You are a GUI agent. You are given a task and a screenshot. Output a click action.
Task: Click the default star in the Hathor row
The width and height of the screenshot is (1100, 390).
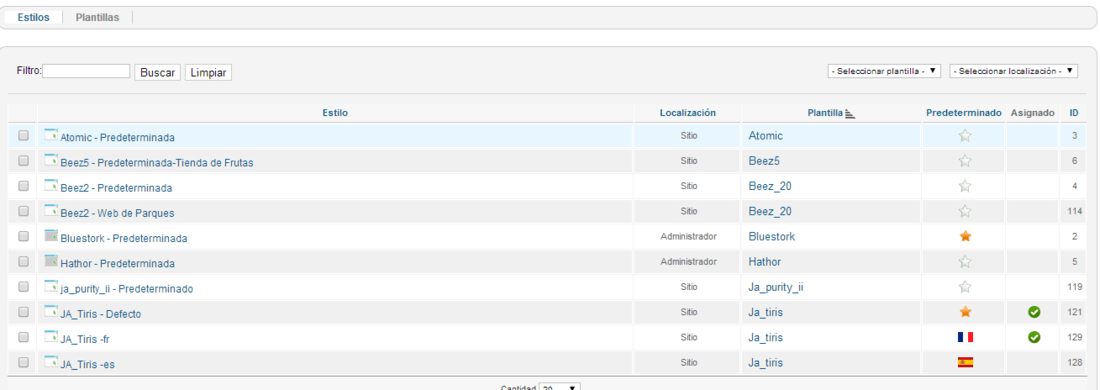[965, 262]
